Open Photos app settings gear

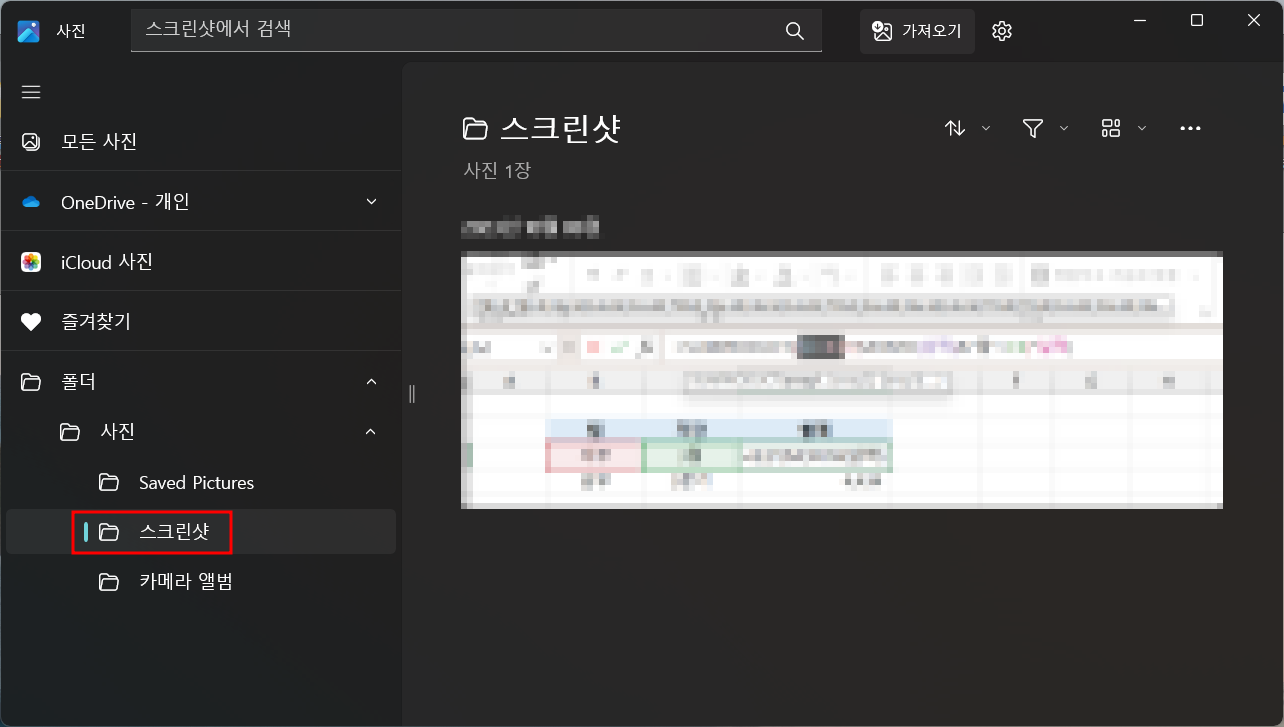tap(1002, 31)
